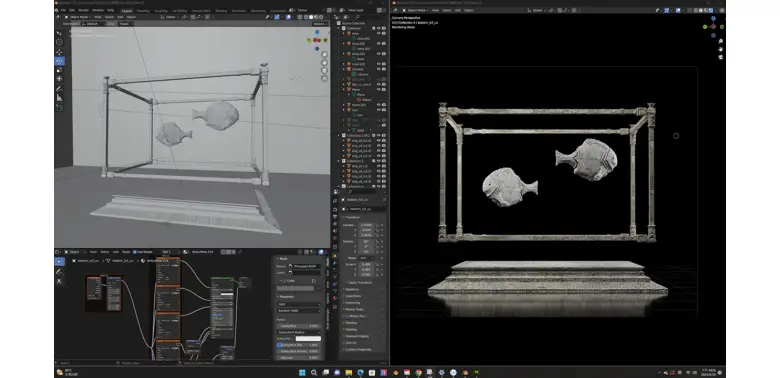
Task: Open Object Mode dropdown in left viewport
Action: [77, 17]
